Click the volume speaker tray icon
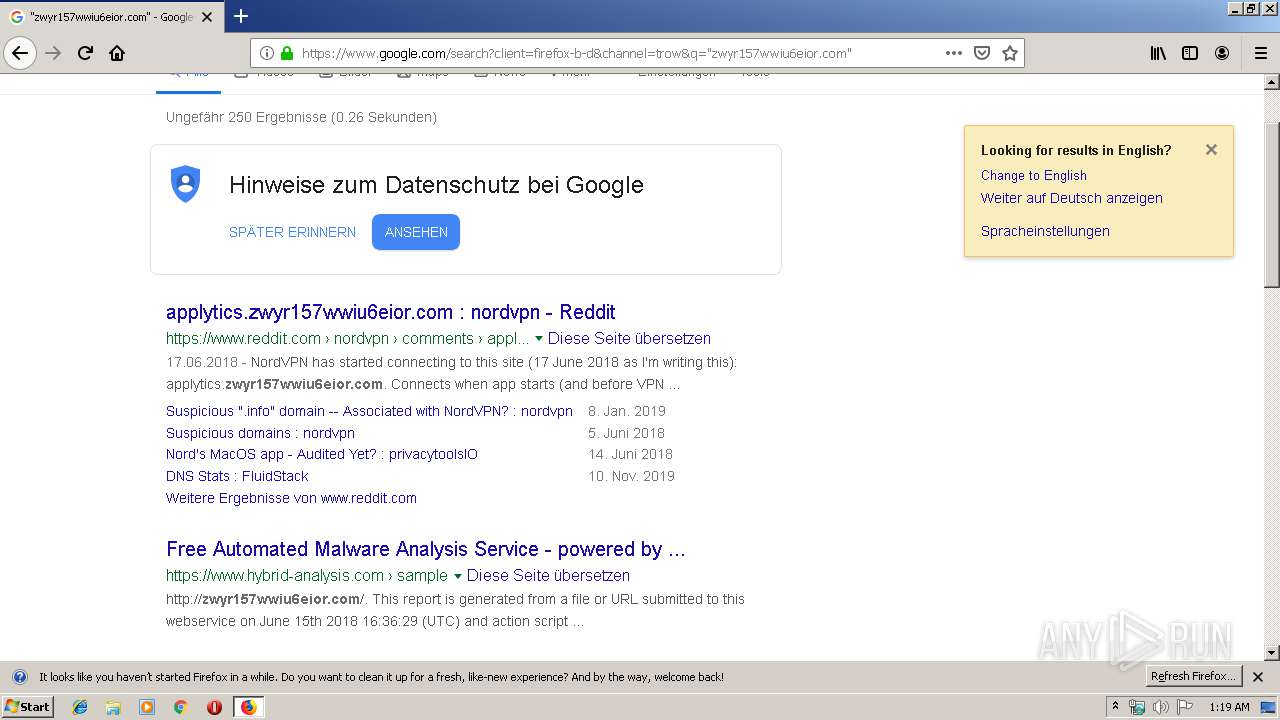 point(1161,707)
